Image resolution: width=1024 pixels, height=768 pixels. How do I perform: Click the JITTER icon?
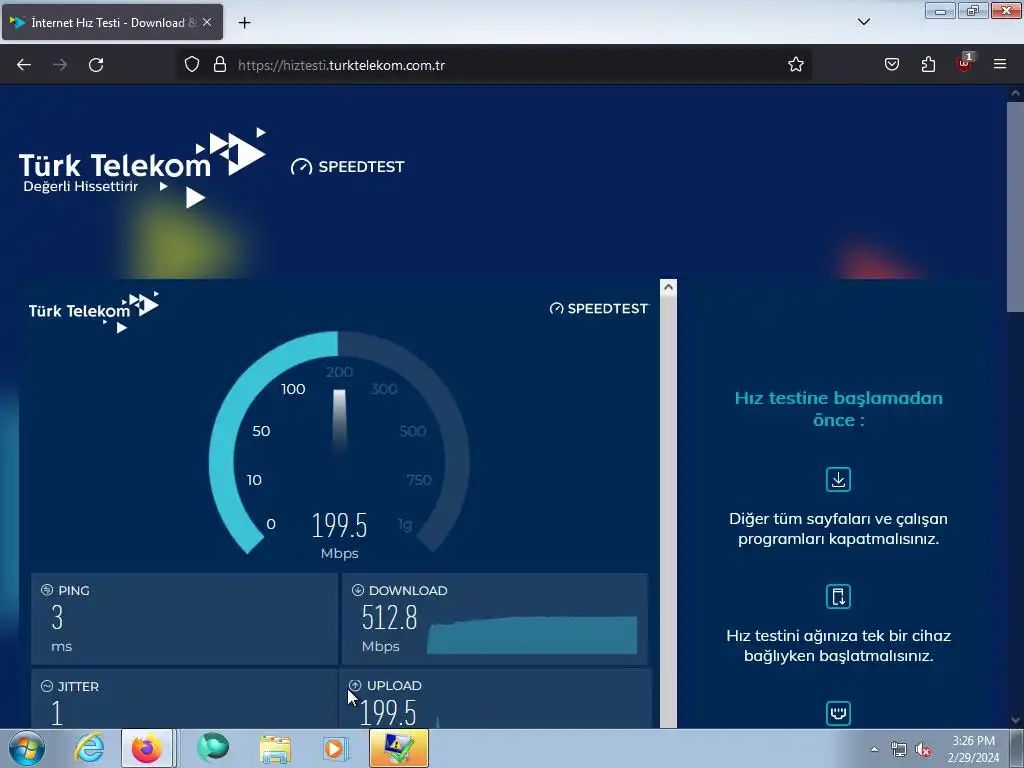click(x=47, y=686)
